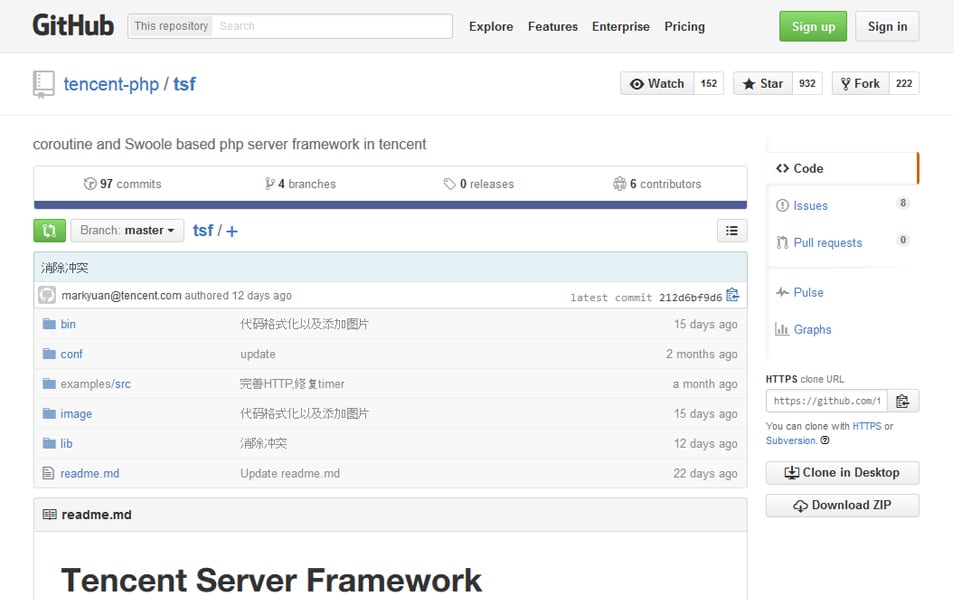Image resolution: width=954 pixels, height=600 pixels.
Task: Click the bin folder icon
Action: point(49,324)
